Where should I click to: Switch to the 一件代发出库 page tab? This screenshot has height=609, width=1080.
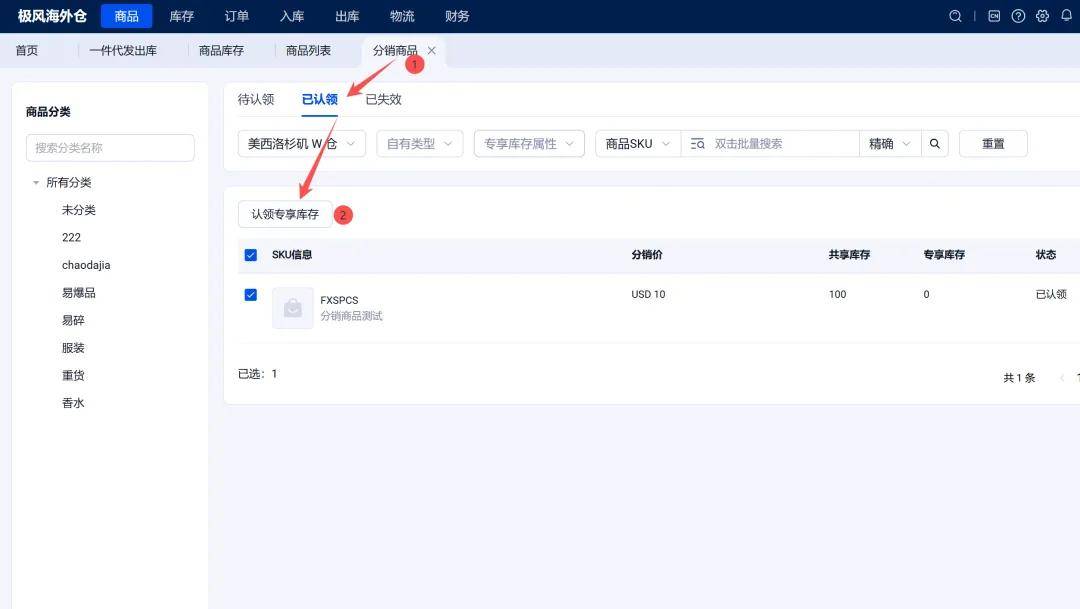point(123,50)
